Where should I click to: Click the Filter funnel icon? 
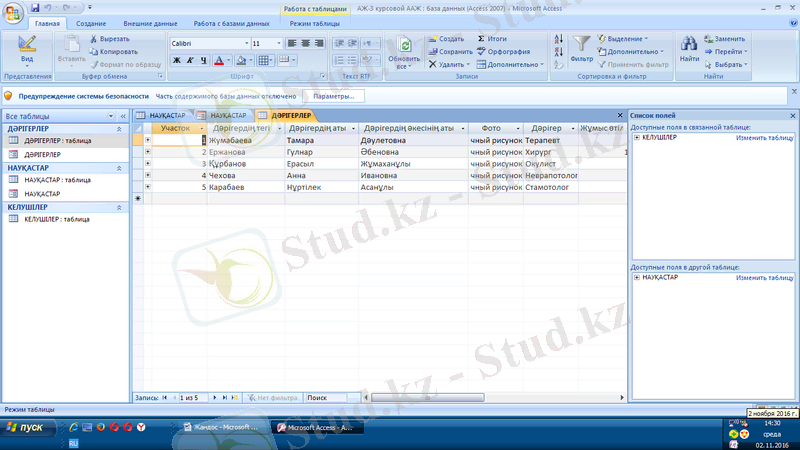(582, 46)
